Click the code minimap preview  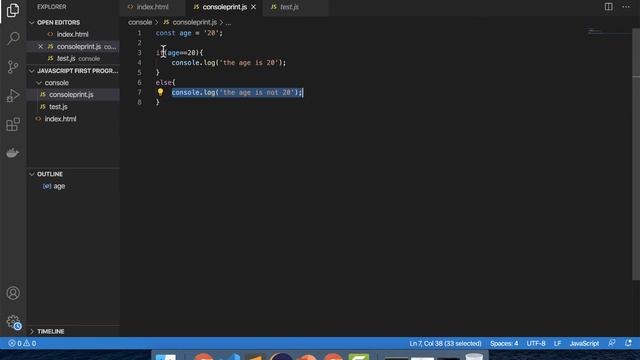click(x=610, y=32)
